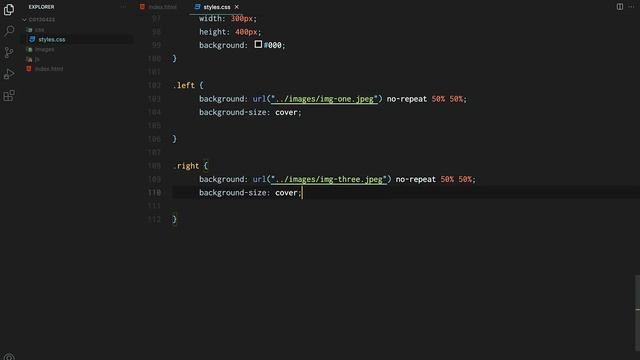The height and width of the screenshot is (360, 640).
Task: Open editor More Actions ellipsis menu
Action: tap(631, 7)
